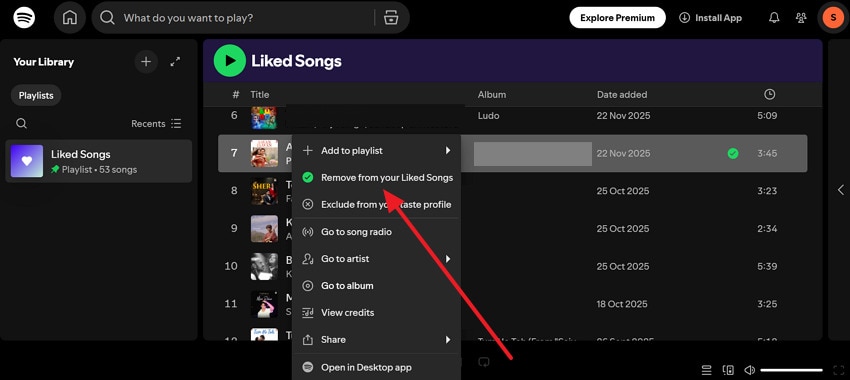Click duration 5:39 of track 10

coord(767,267)
